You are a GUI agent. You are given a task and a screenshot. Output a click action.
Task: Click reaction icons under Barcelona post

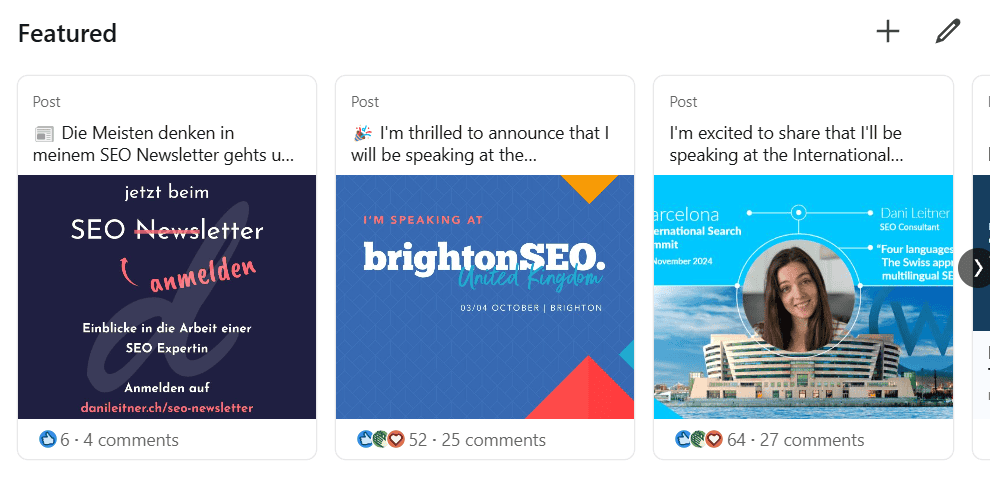coord(699,440)
